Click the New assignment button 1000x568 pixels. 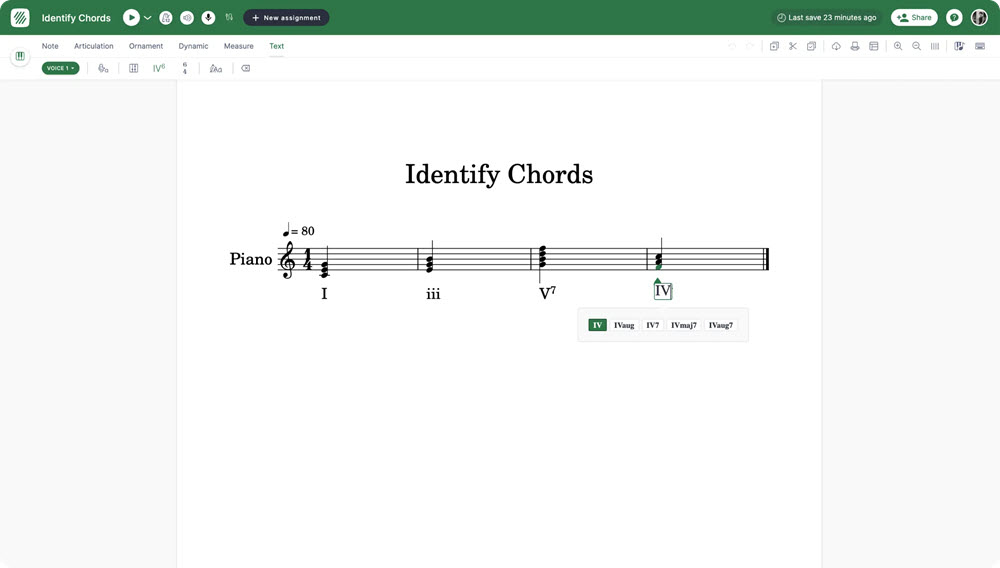(x=286, y=18)
